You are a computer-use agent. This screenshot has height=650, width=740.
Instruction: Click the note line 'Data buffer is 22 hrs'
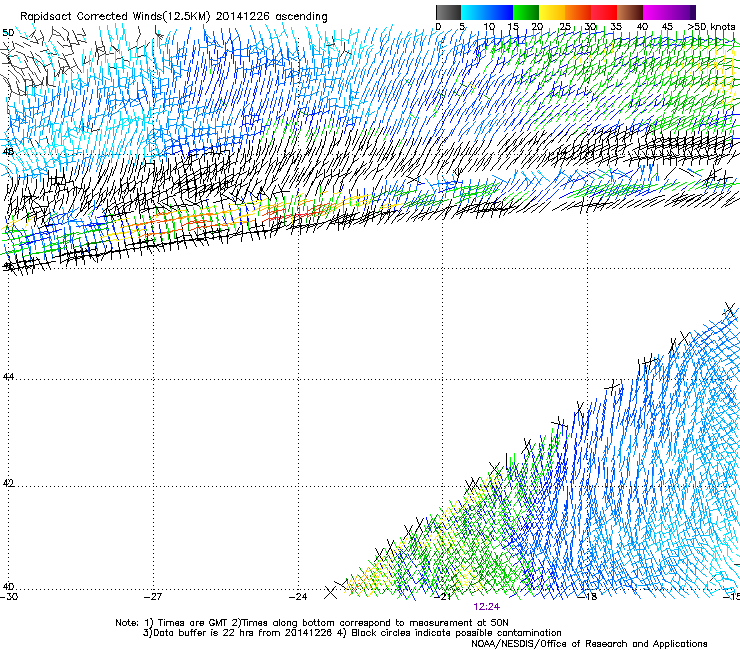tap(204, 633)
